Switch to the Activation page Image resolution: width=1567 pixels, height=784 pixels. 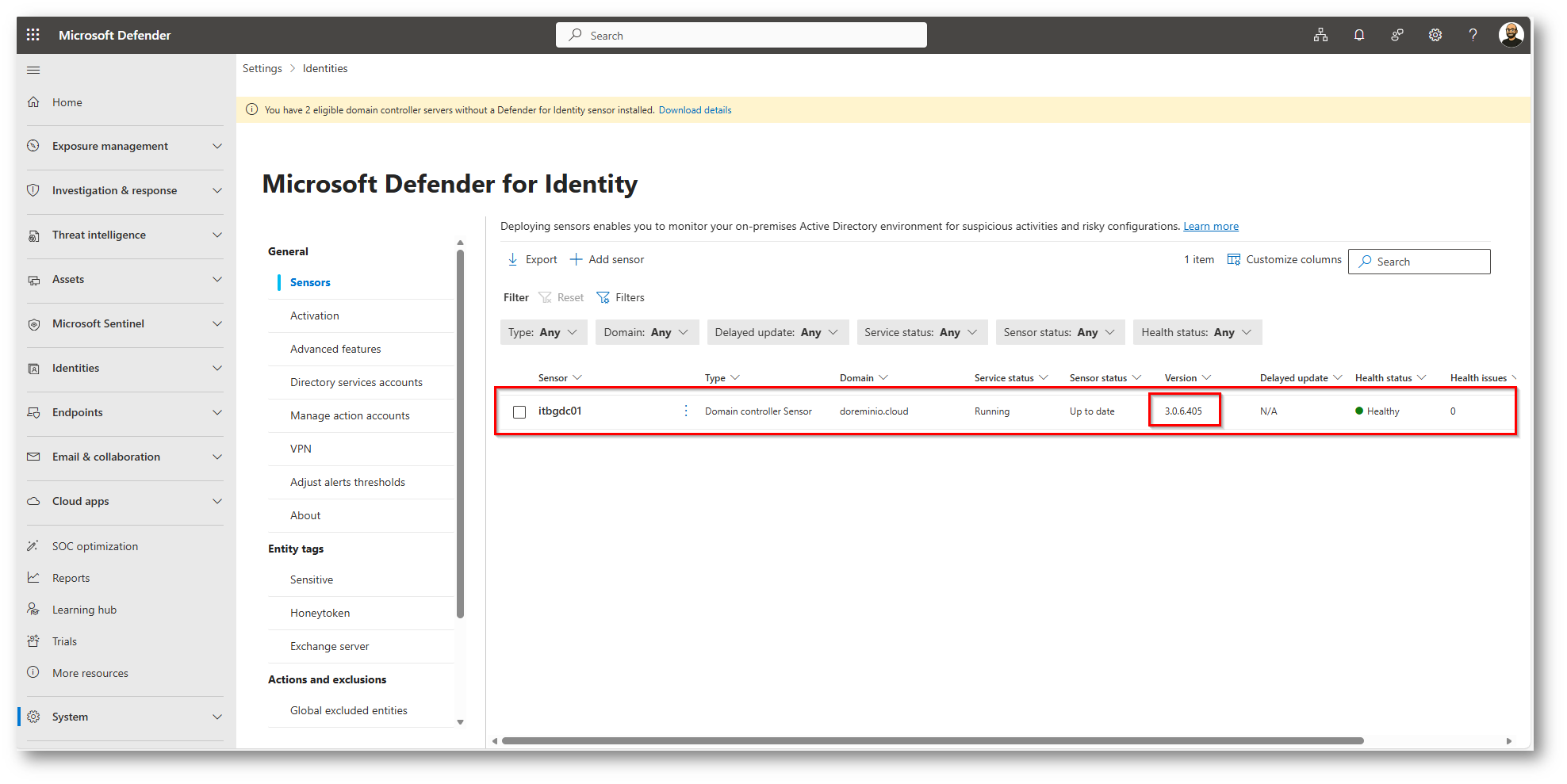(314, 316)
